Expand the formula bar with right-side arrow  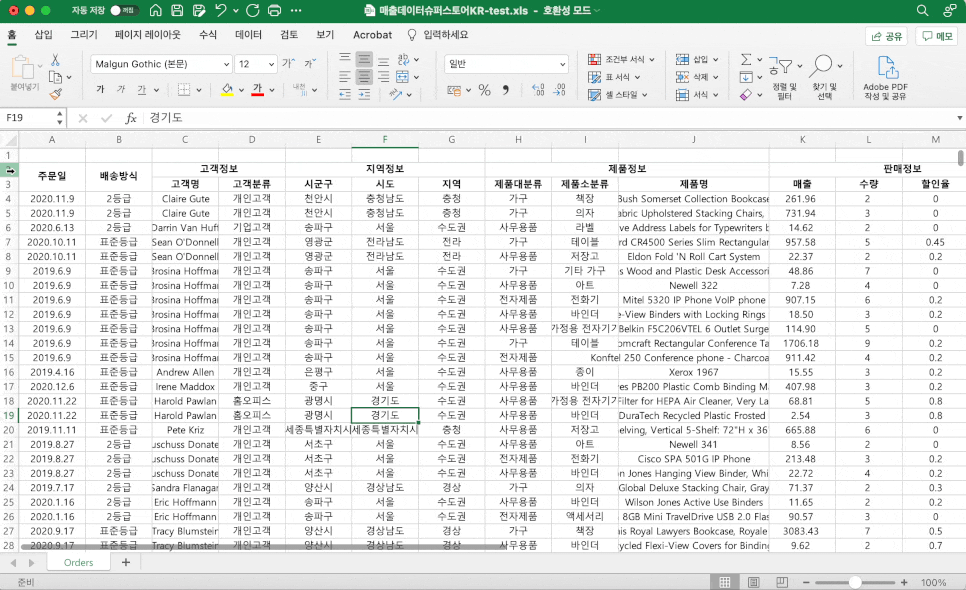959,118
